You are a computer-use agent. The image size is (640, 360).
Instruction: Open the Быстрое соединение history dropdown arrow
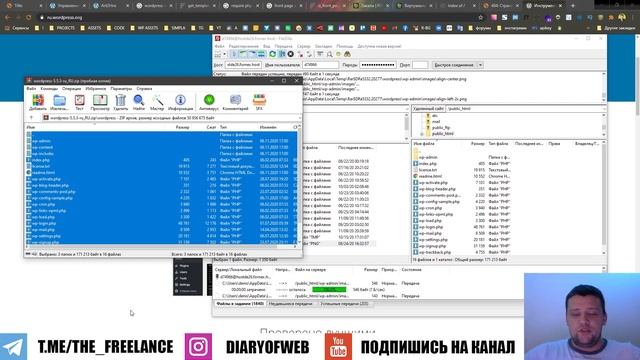point(480,65)
